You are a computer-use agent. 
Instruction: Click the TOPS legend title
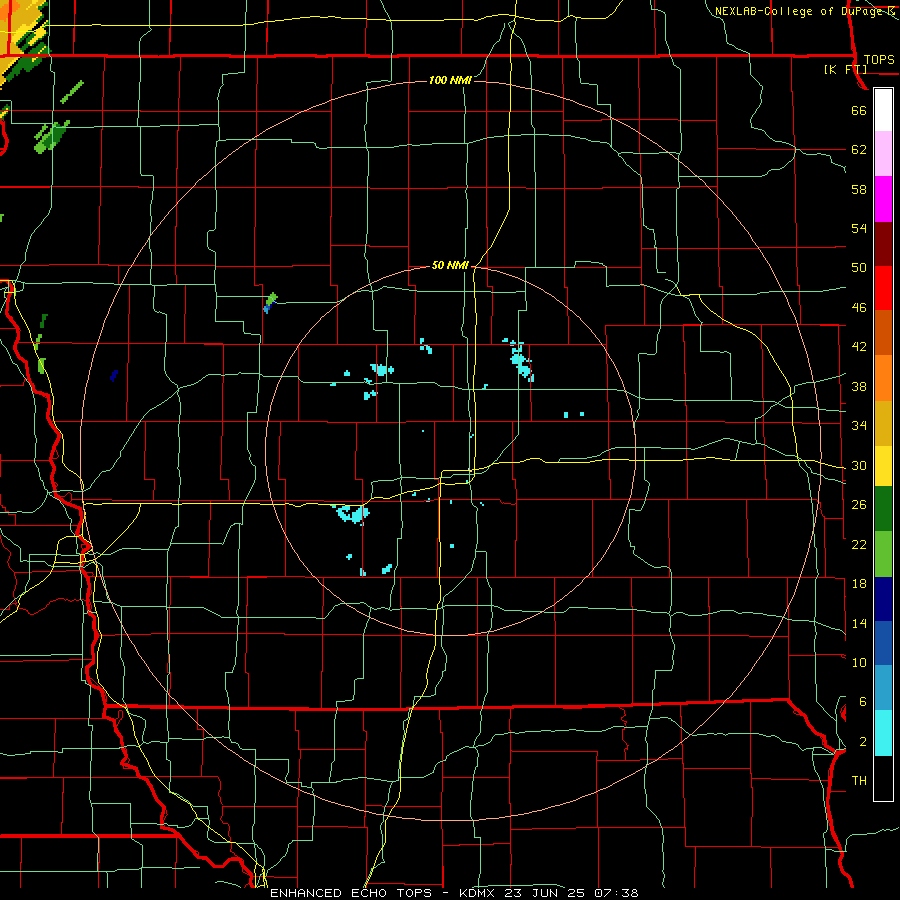point(879,60)
